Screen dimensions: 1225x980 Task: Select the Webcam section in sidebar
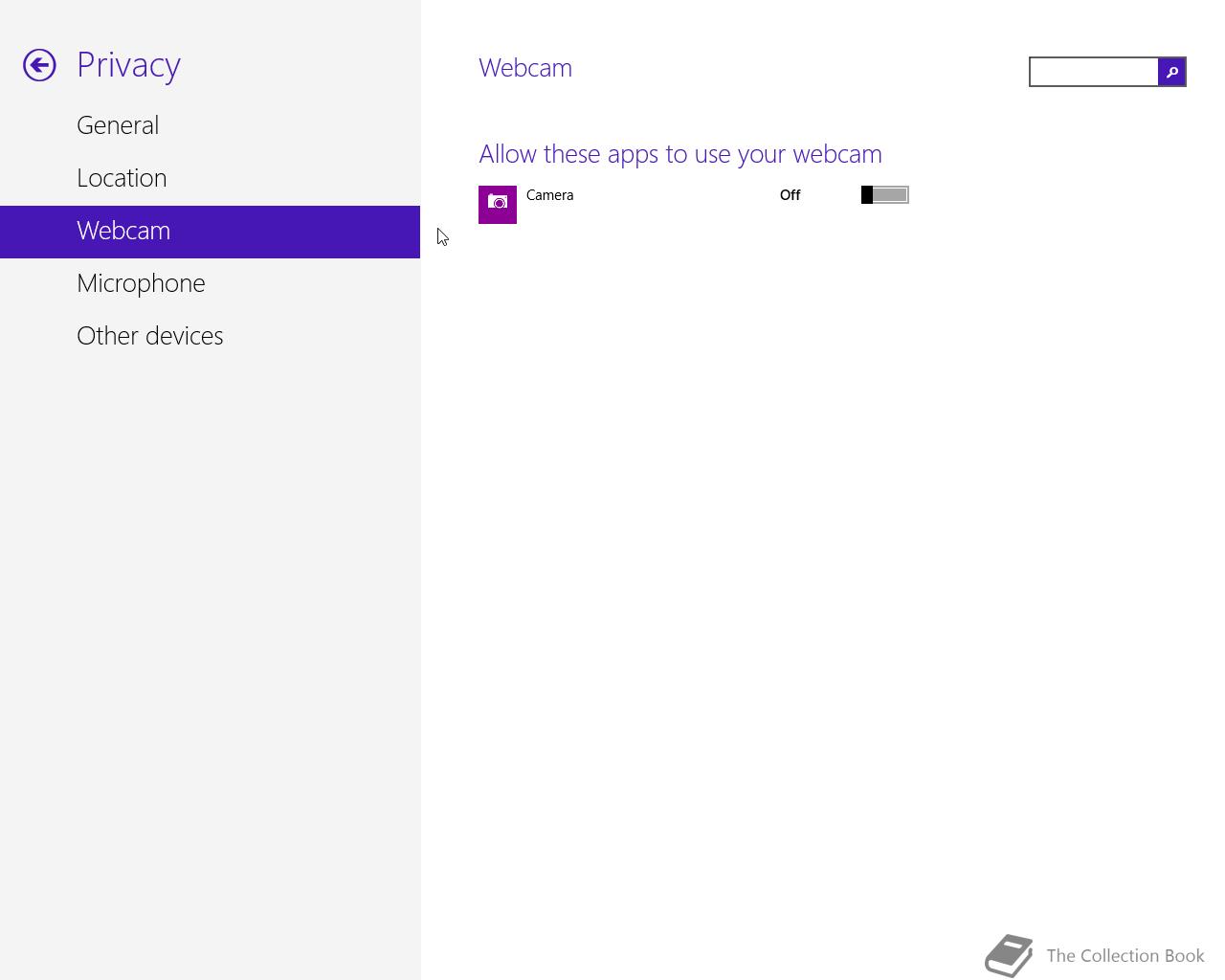pyautogui.click(x=211, y=232)
